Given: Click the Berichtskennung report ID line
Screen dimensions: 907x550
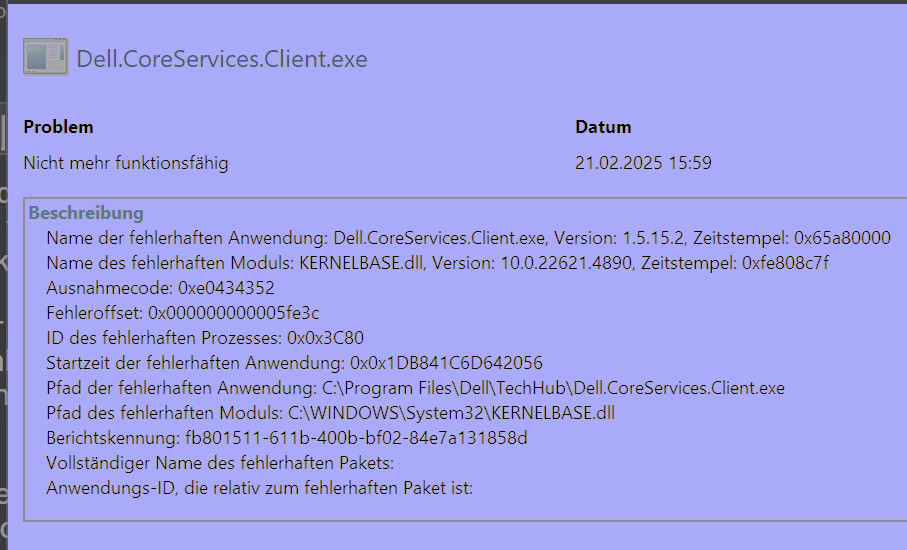Looking at the screenshot, I should 287,438.
